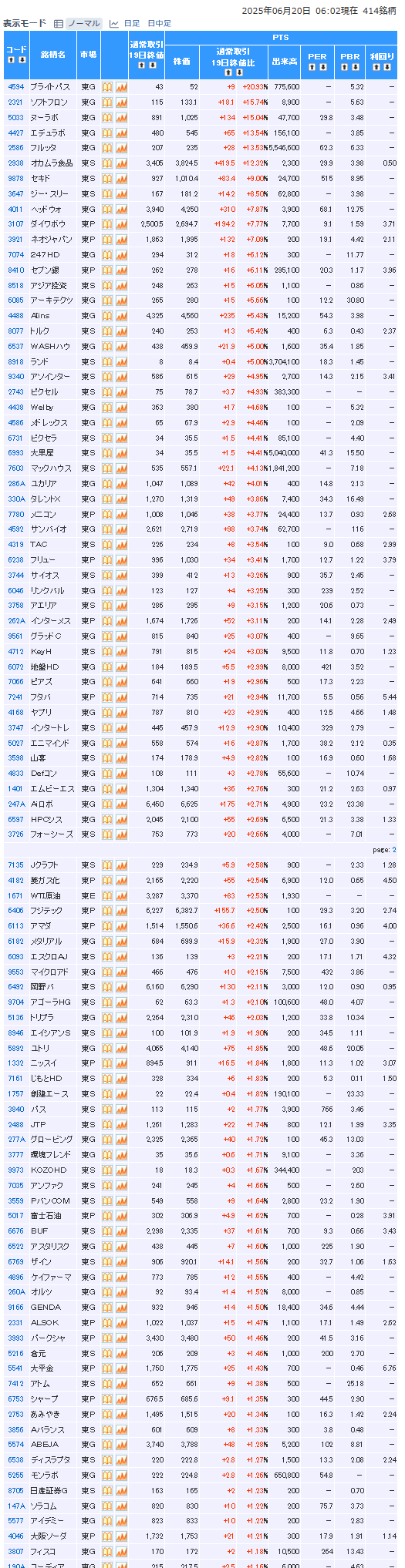This screenshot has height=1568, width=405.
Task: Open the chart icon for ブライトパス row
Action: click(x=121, y=87)
